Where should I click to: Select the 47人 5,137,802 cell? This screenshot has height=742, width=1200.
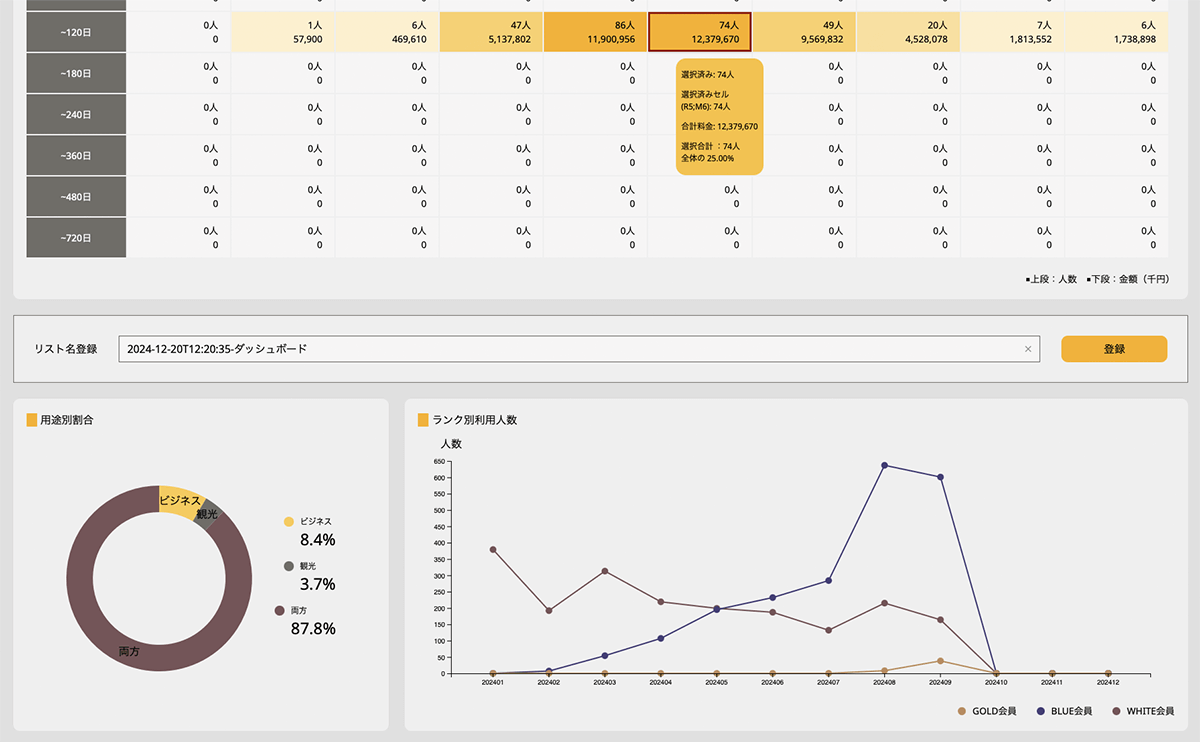point(491,32)
